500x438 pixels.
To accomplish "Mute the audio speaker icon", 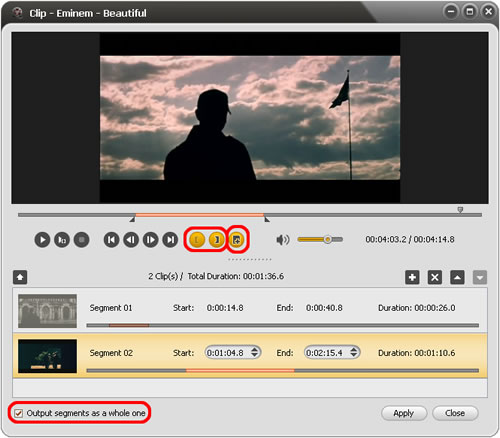I will pyautogui.click(x=283, y=240).
